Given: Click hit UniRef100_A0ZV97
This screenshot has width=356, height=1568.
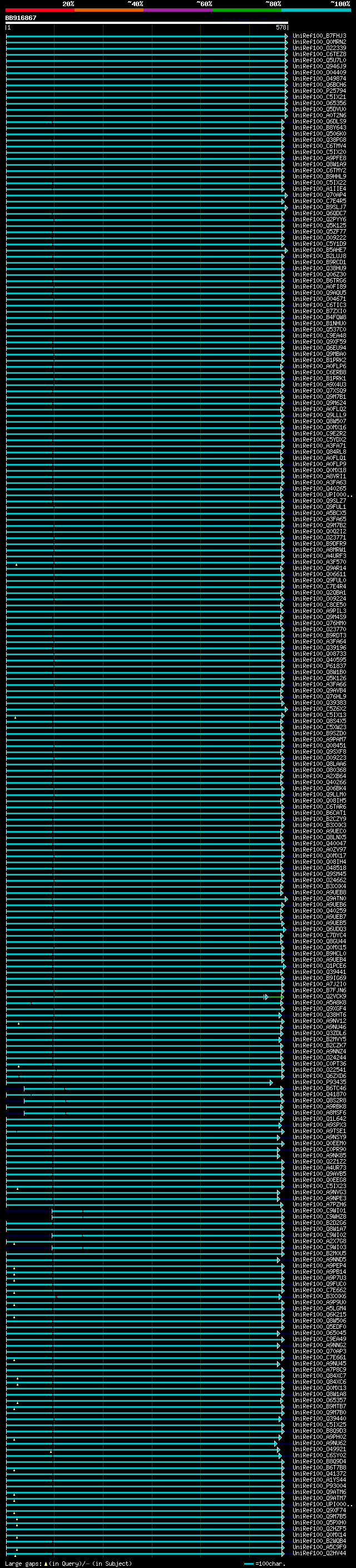Looking at the screenshot, I should point(319,850).
